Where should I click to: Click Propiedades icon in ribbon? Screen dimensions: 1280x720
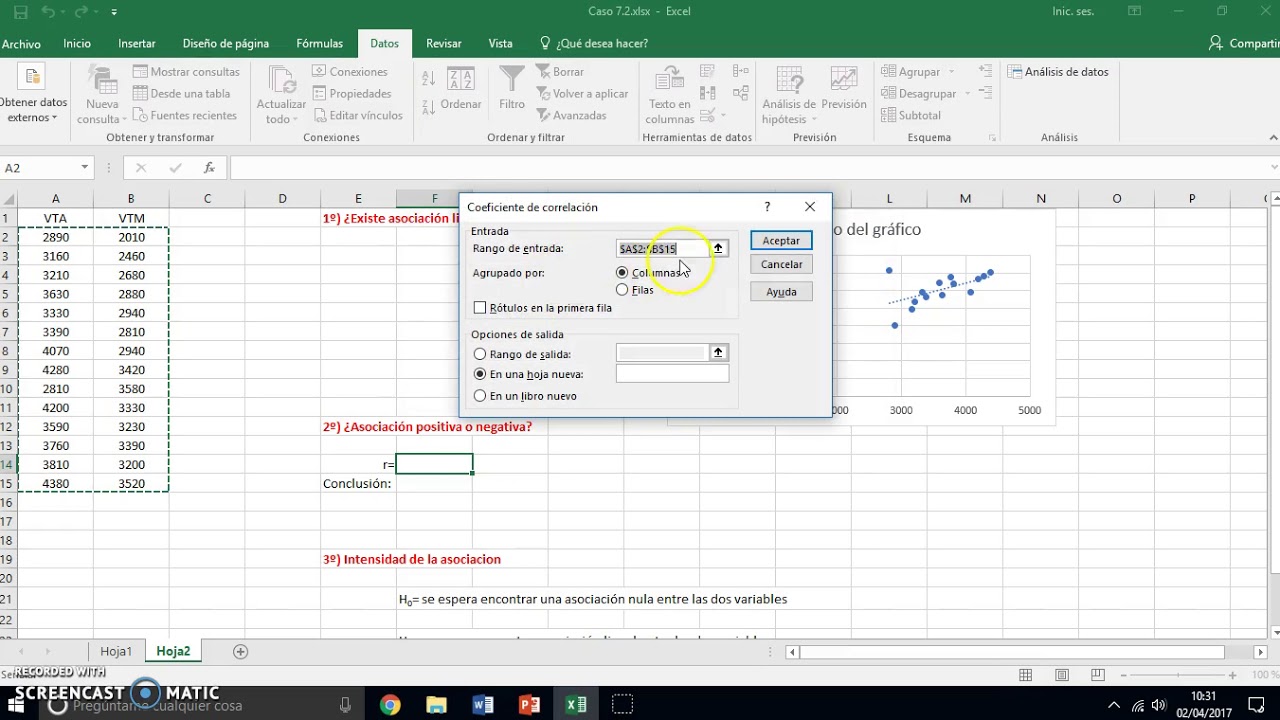point(320,94)
